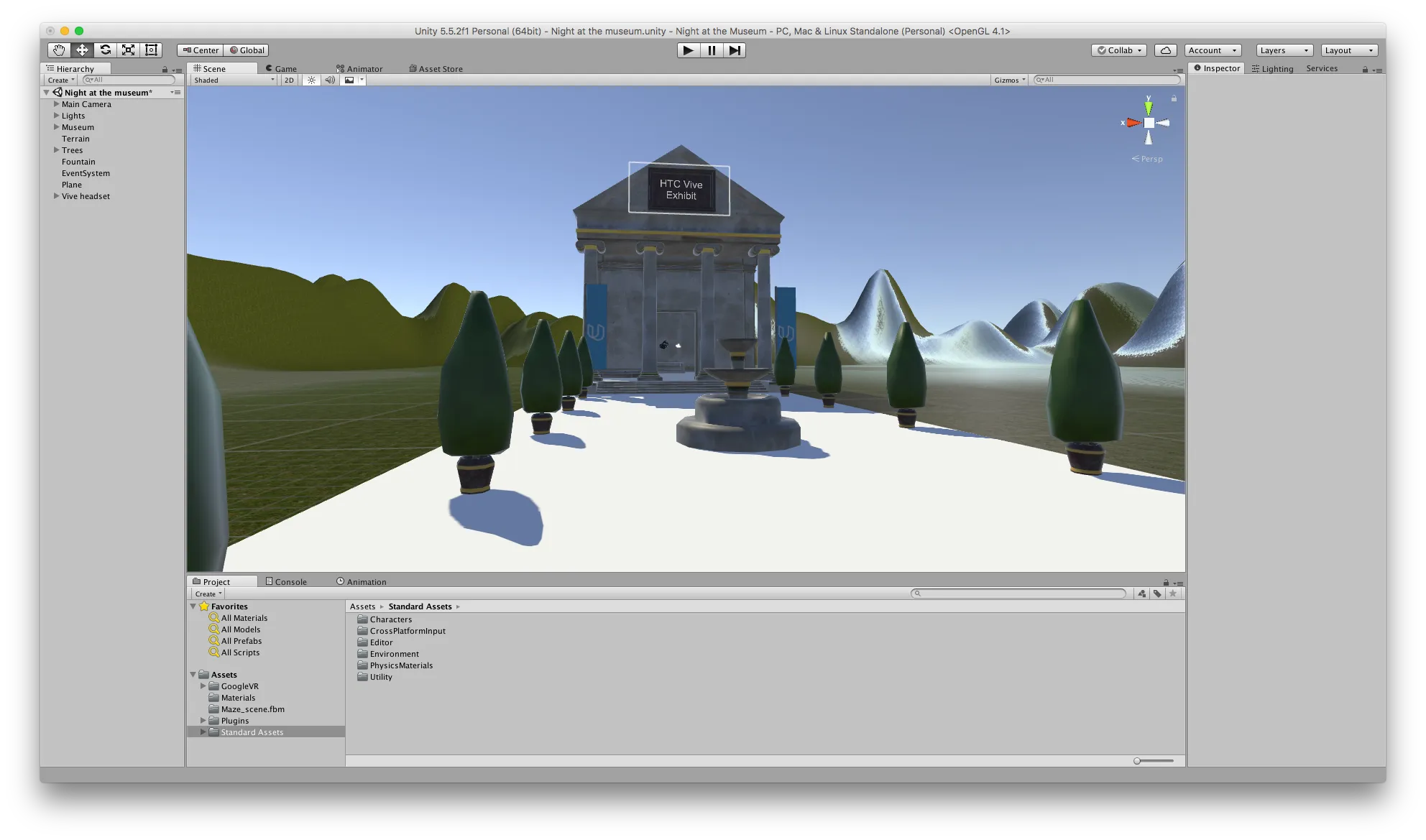This screenshot has width=1426, height=840.
Task: Adjust the project icon size slider
Action: (1138, 761)
